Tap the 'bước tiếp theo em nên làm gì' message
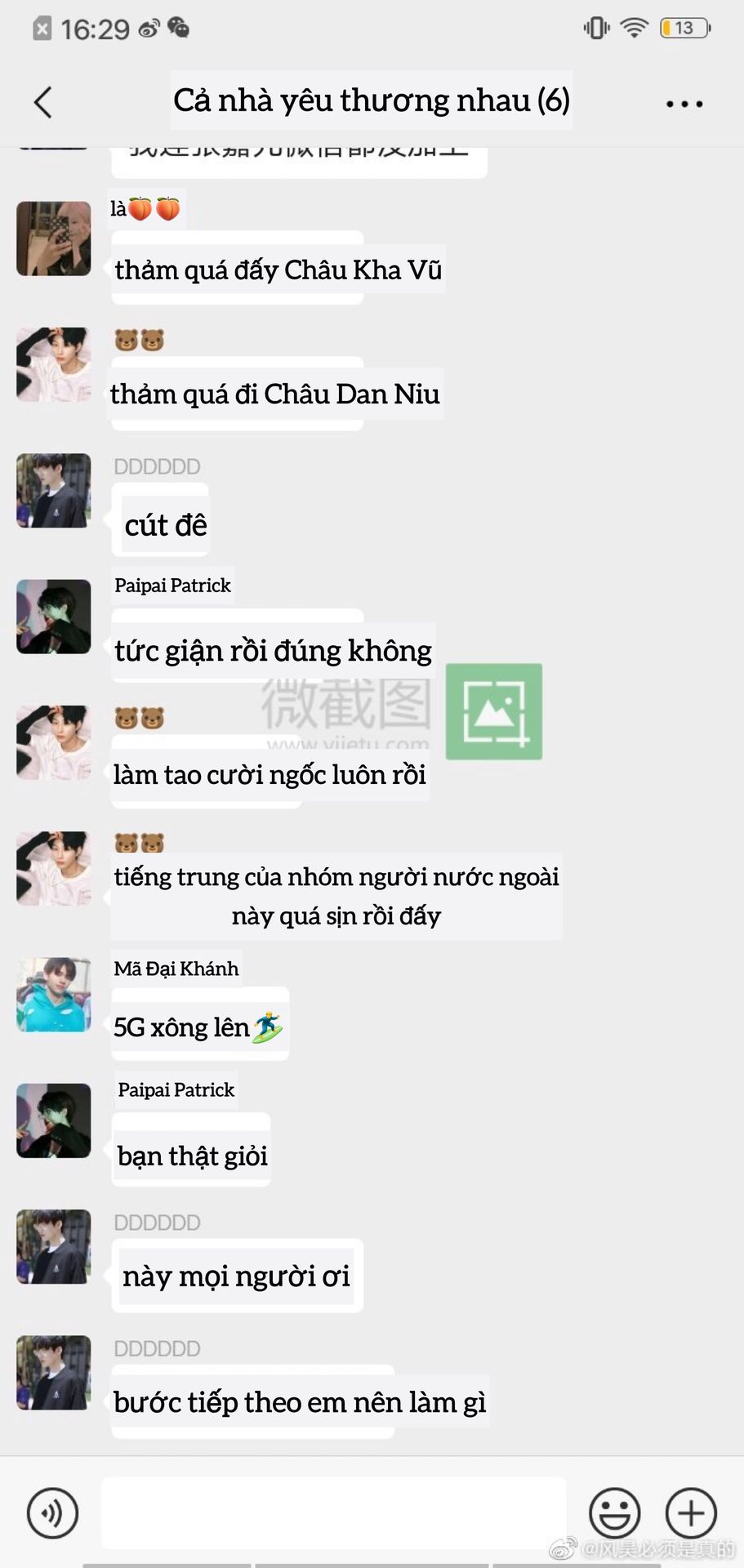The width and height of the screenshot is (744, 1568). tap(300, 1402)
